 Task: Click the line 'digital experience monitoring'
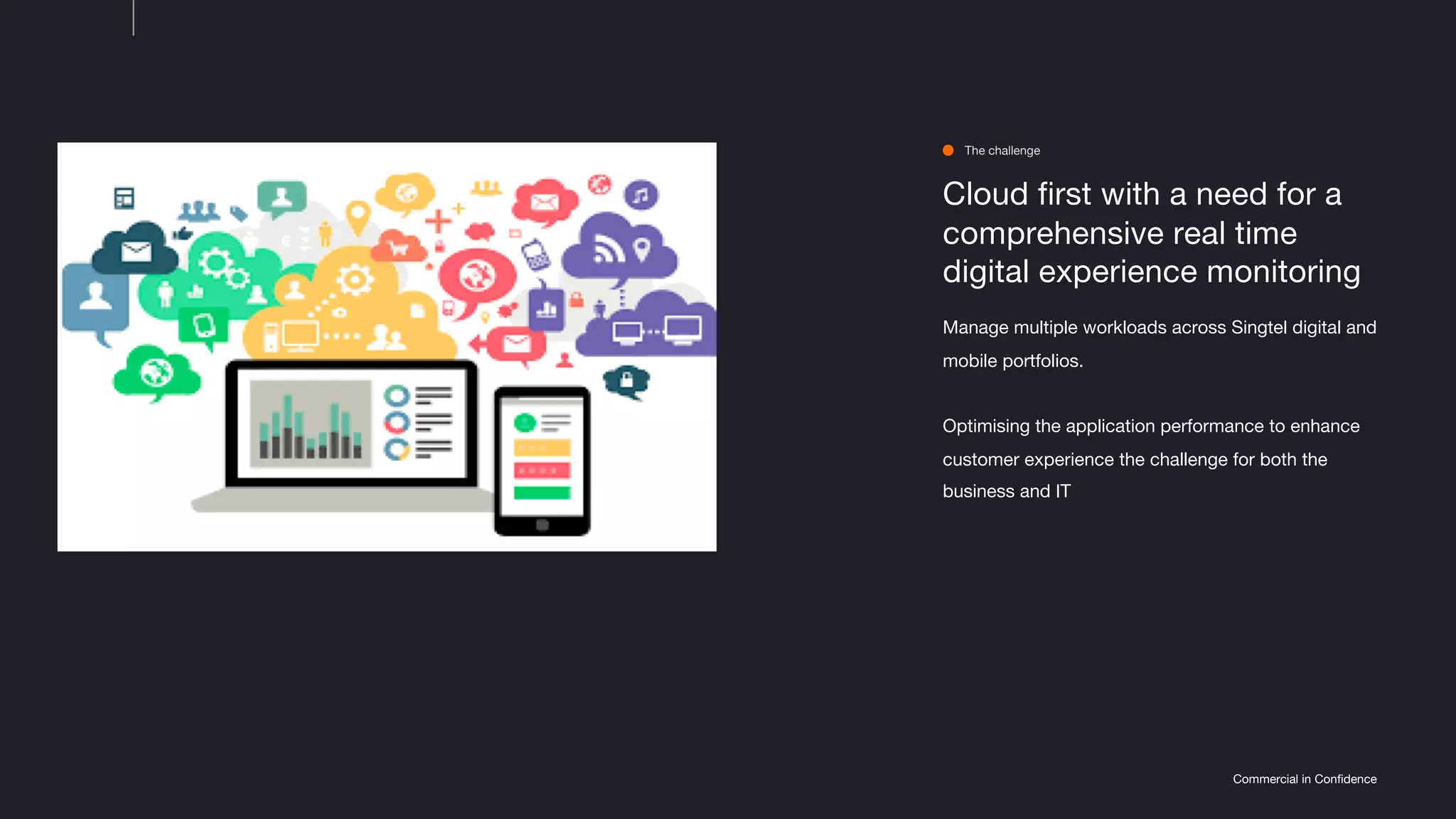click(1152, 272)
